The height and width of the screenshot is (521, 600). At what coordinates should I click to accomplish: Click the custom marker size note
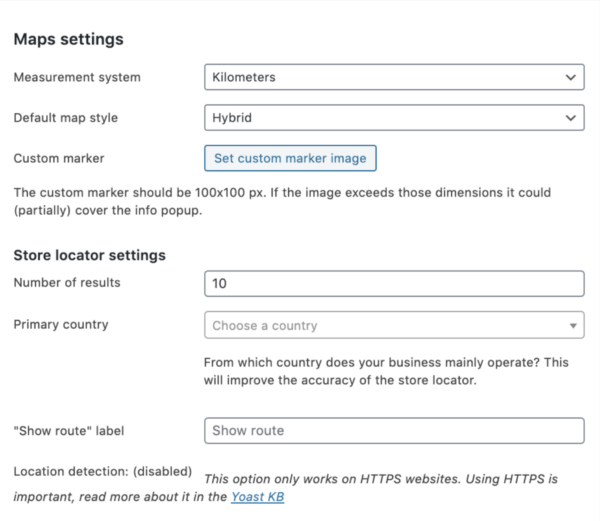282,201
